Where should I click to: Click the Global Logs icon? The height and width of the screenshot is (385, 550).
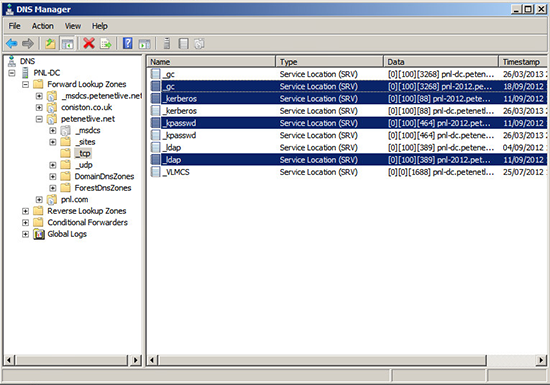click(39, 234)
